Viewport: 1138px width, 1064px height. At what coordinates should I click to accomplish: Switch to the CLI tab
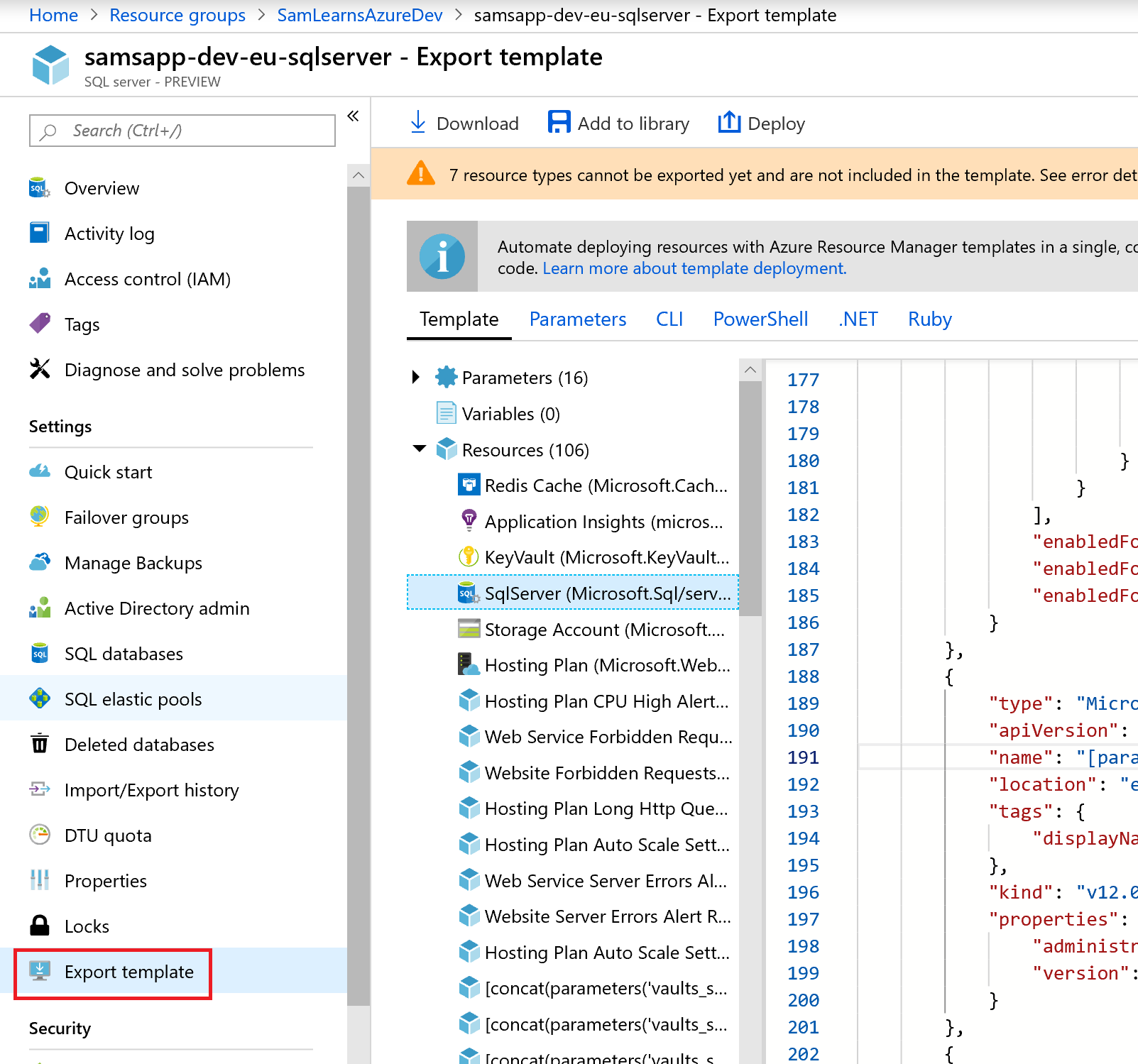coord(669,319)
